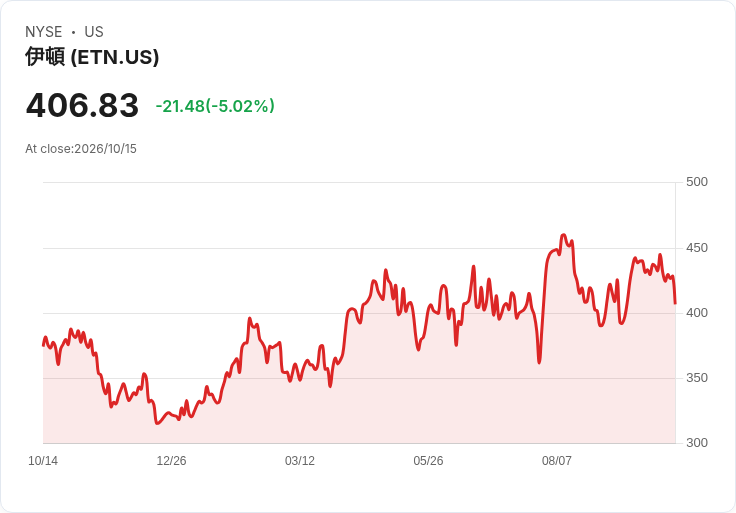Click the 450 price axis label

pyautogui.click(x=697, y=248)
